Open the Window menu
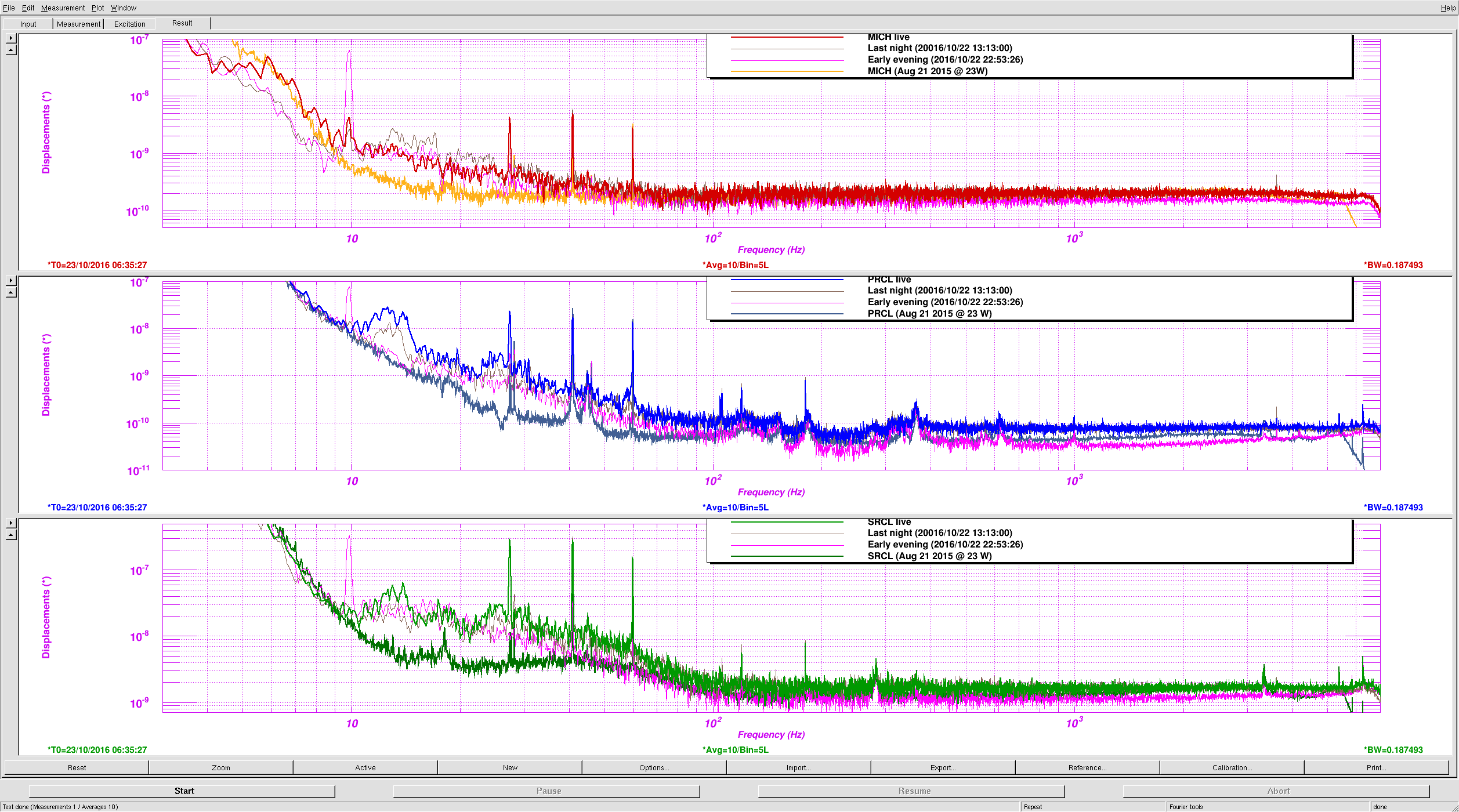 click(124, 8)
